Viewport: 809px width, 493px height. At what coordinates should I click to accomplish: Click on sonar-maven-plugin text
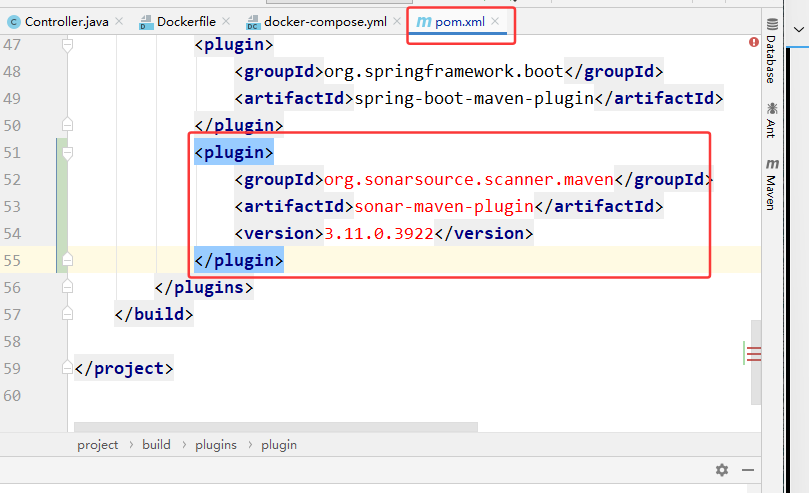pos(444,206)
